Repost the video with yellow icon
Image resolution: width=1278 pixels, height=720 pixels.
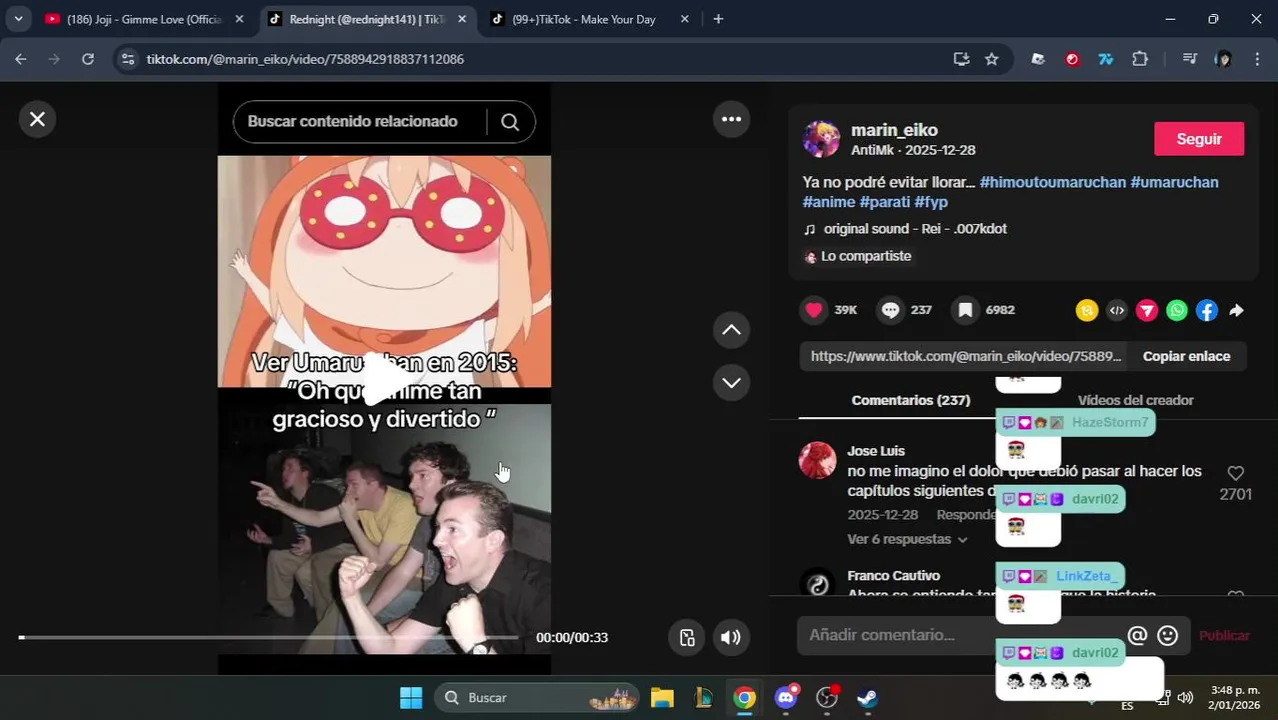(x=1087, y=311)
